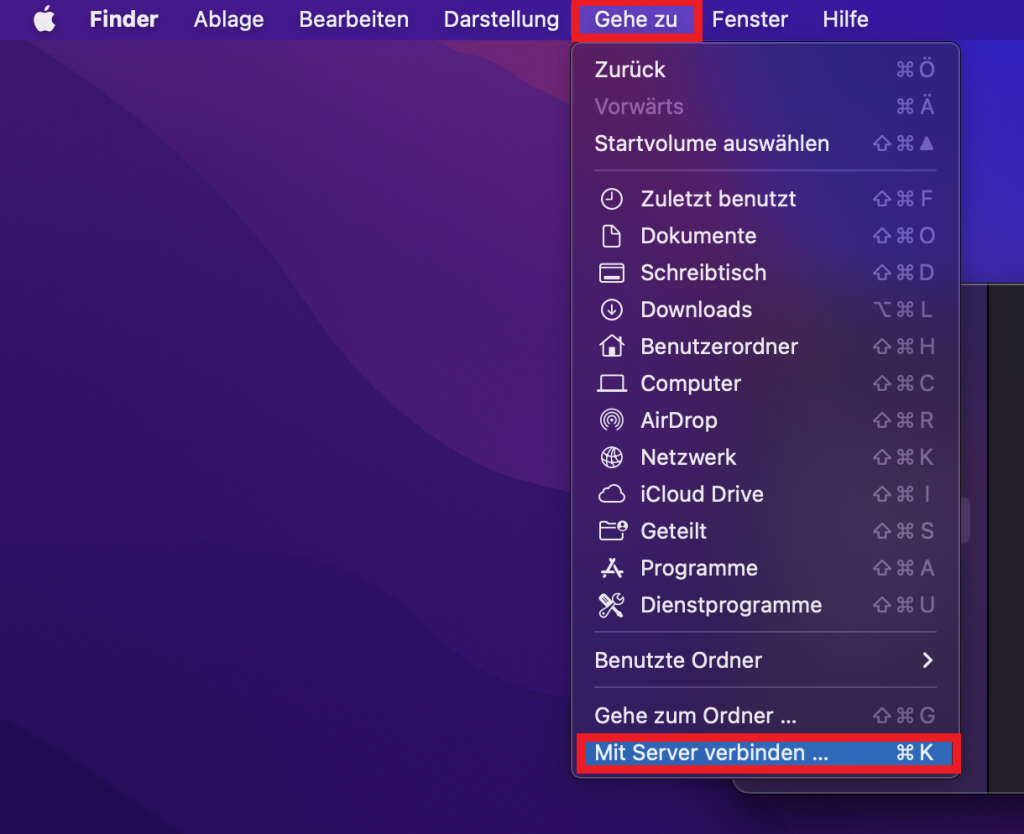
Task: Expand the Benutzte Ordner submenu arrow
Action: [x=927, y=660]
